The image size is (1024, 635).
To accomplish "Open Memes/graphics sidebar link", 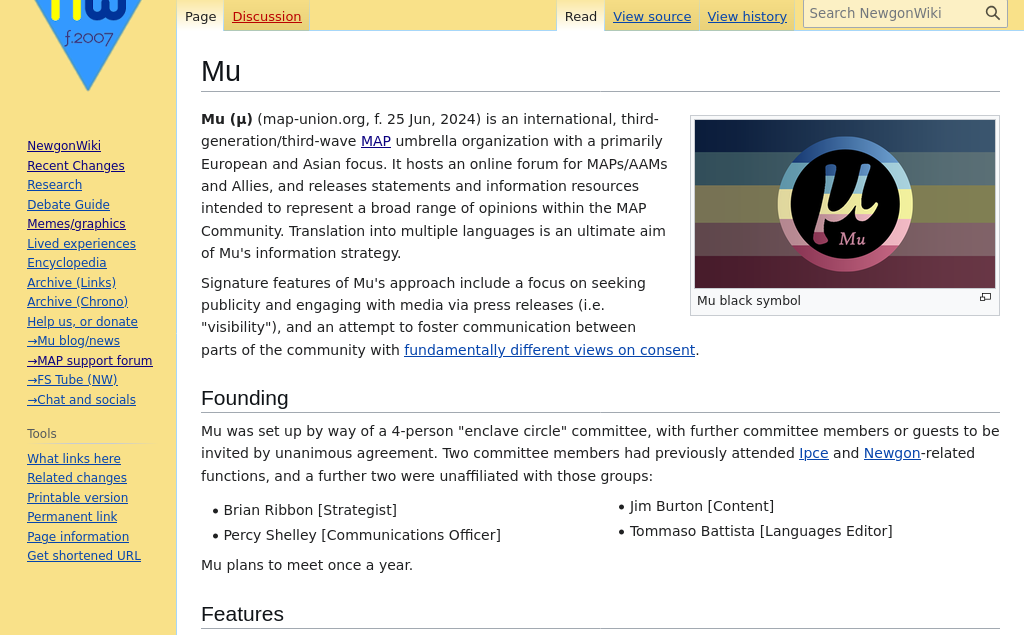I will (76, 223).
